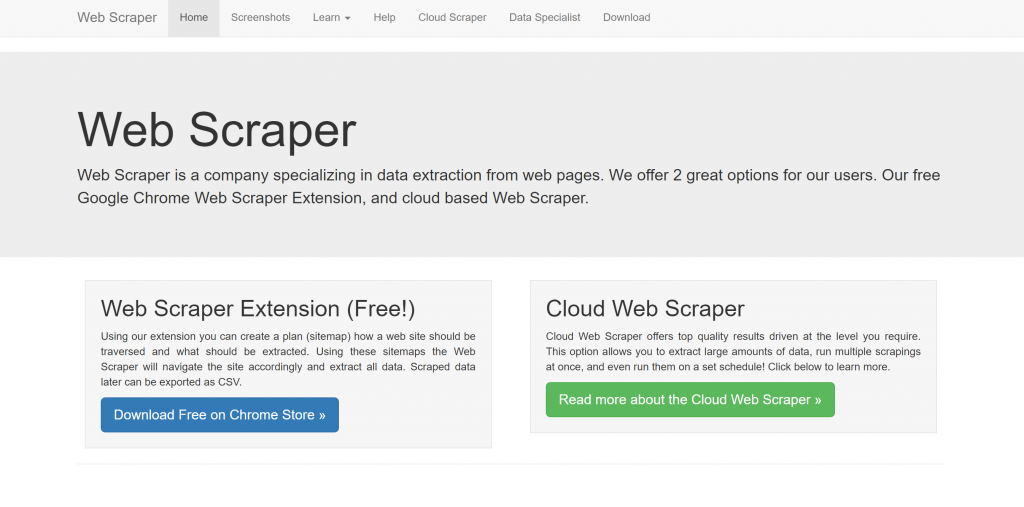Click the Cloud Web Scraper description paragraph

[x=732, y=352]
